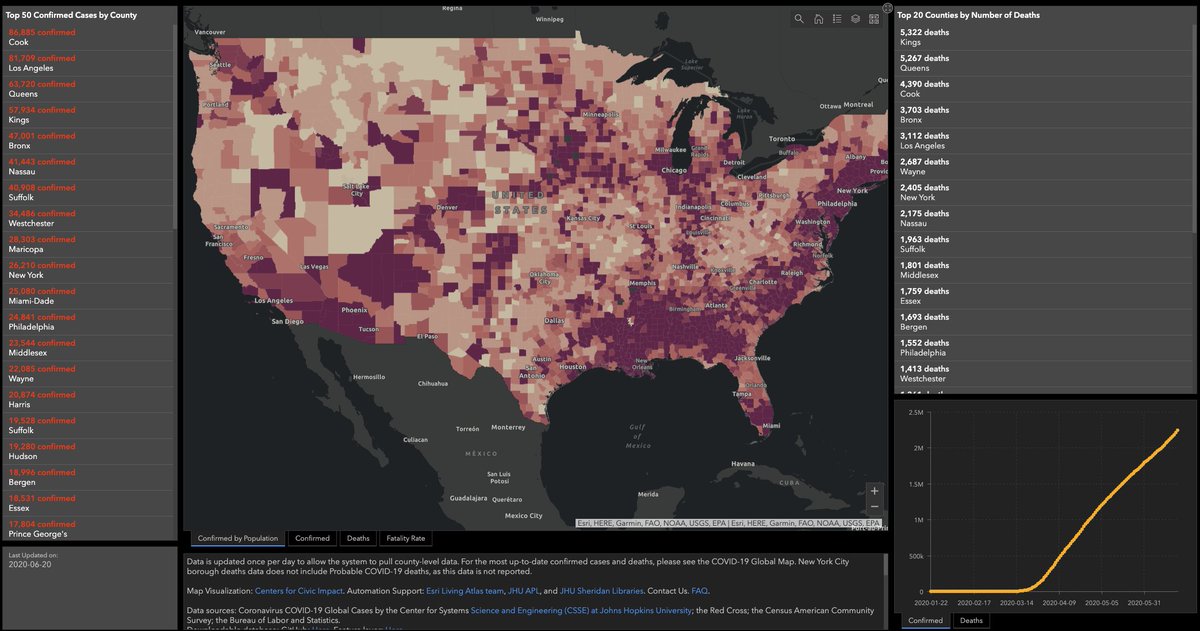Screen dimensions: 1200x631
Task: Show the Deaths chart tab
Action: tap(971, 621)
